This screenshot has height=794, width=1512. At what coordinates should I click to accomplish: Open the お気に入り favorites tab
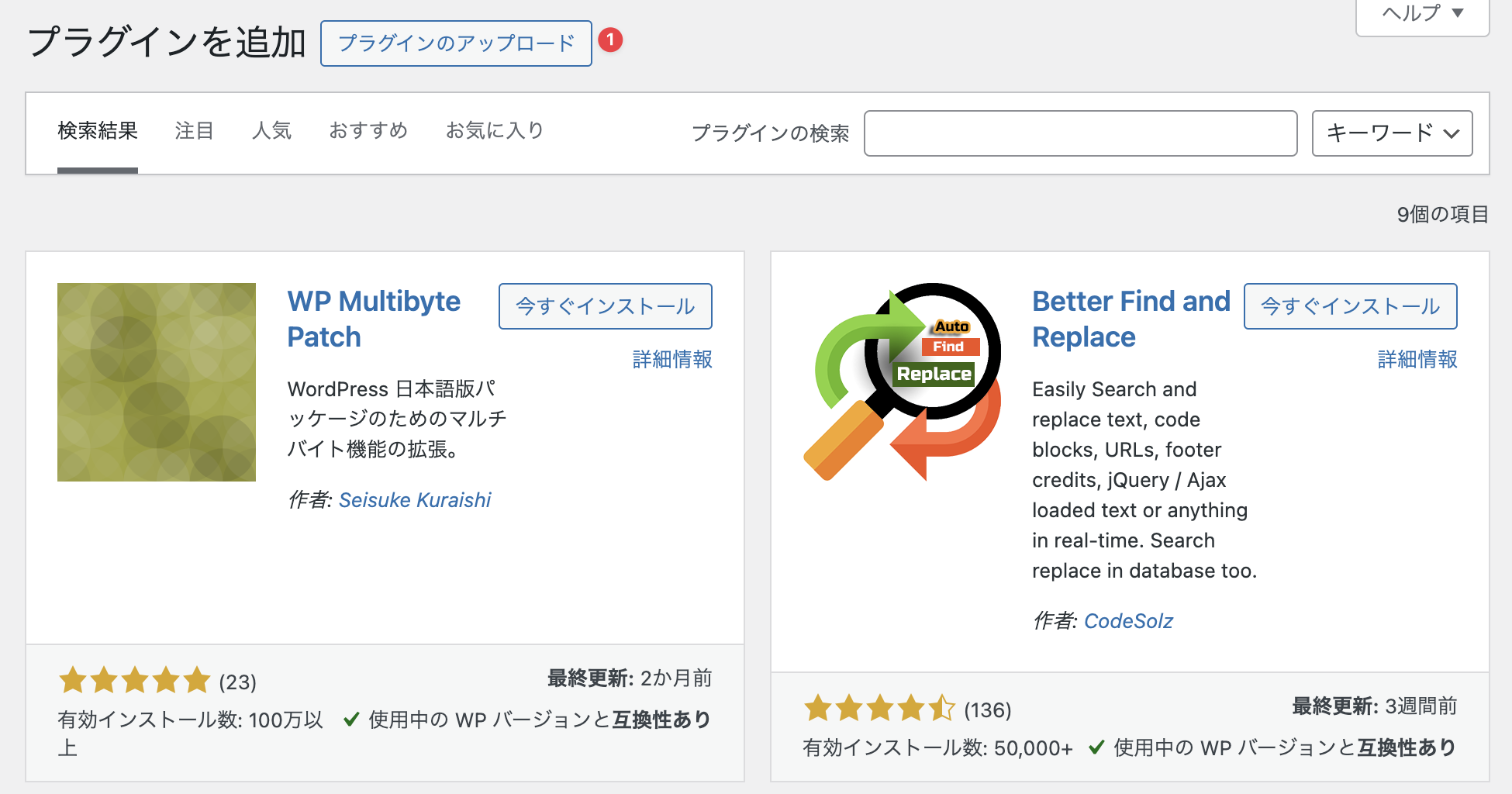click(495, 131)
